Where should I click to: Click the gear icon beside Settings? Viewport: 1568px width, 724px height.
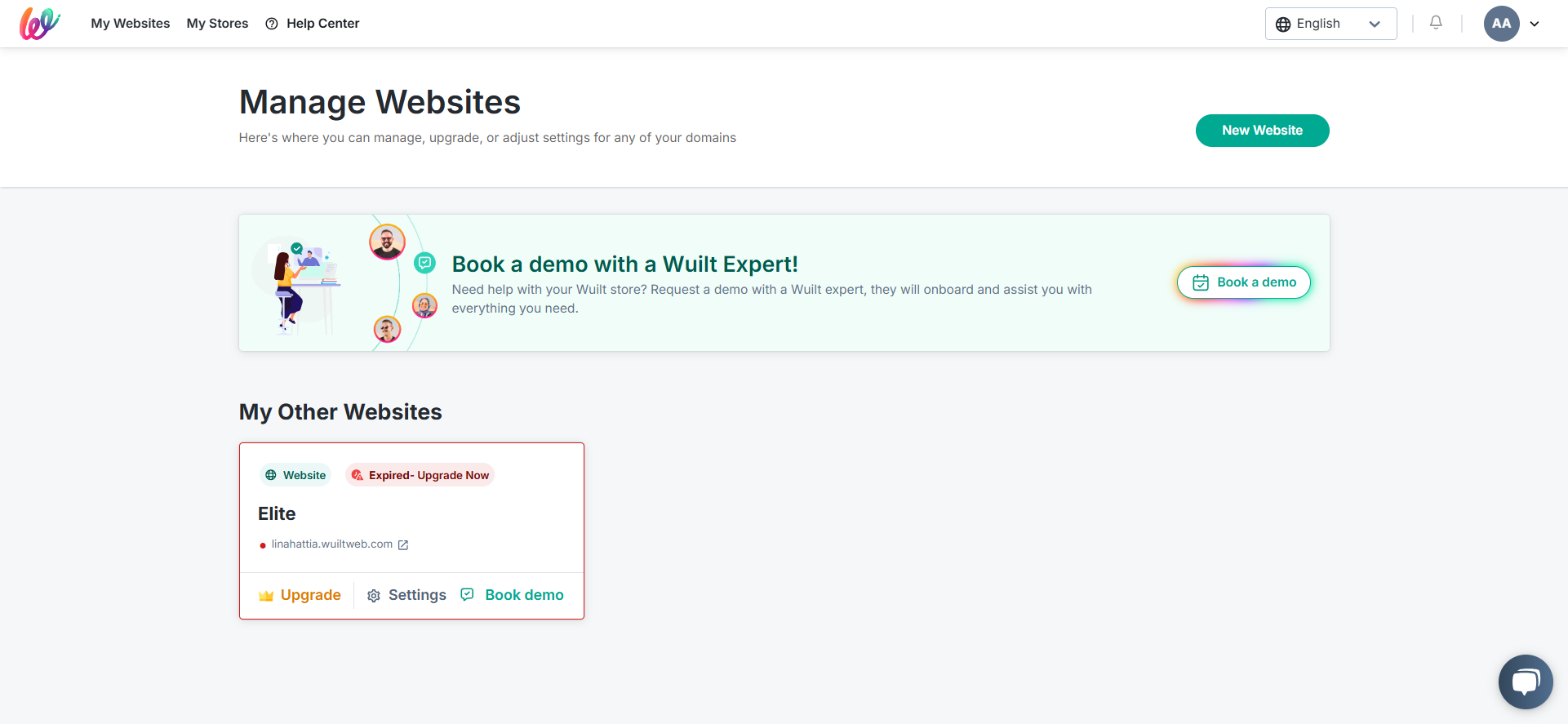(374, 596)
